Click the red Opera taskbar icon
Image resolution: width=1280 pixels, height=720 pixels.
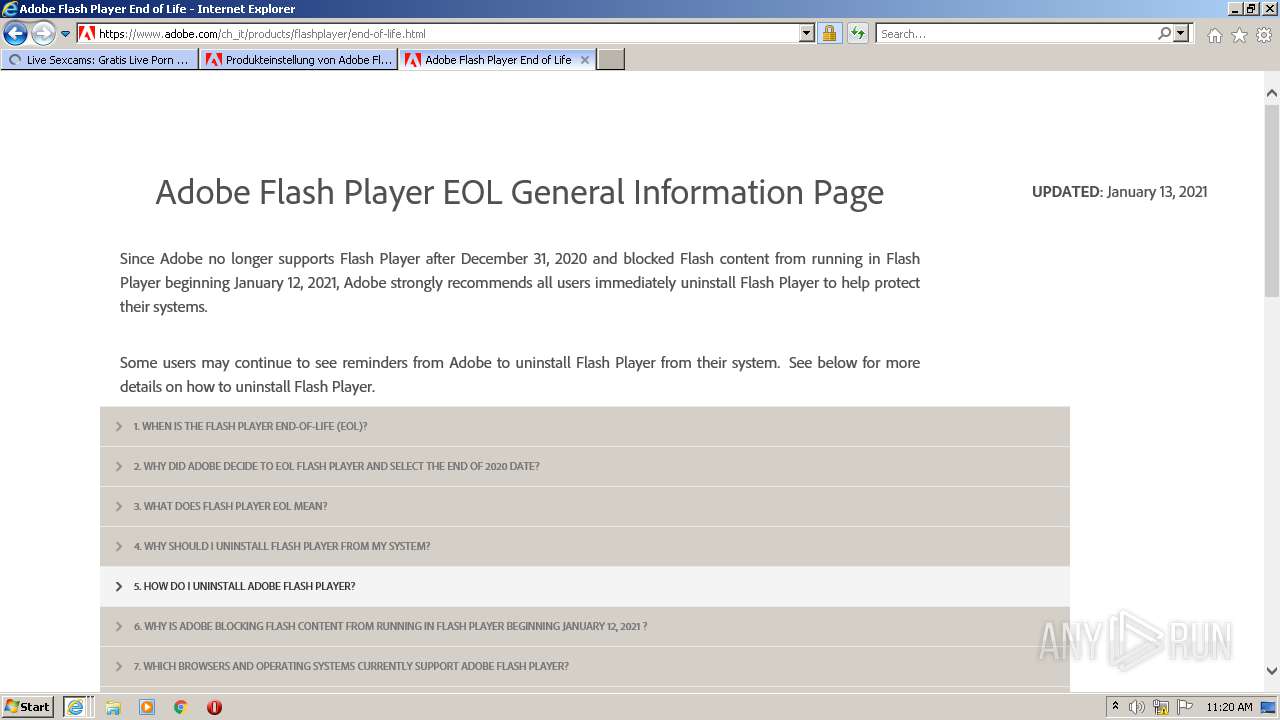(214, 707)
